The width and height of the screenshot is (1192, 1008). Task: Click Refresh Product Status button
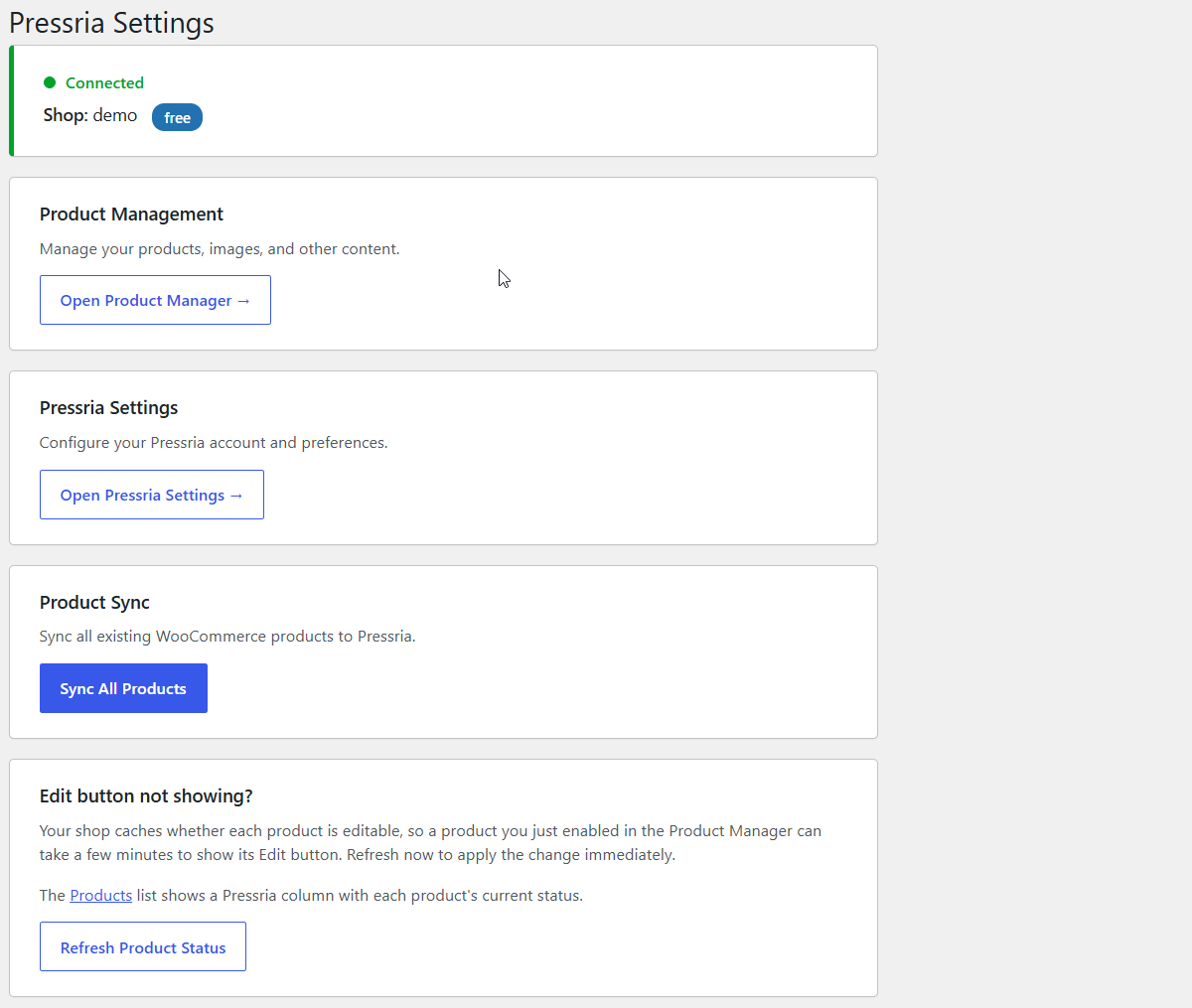coord(143,947)
